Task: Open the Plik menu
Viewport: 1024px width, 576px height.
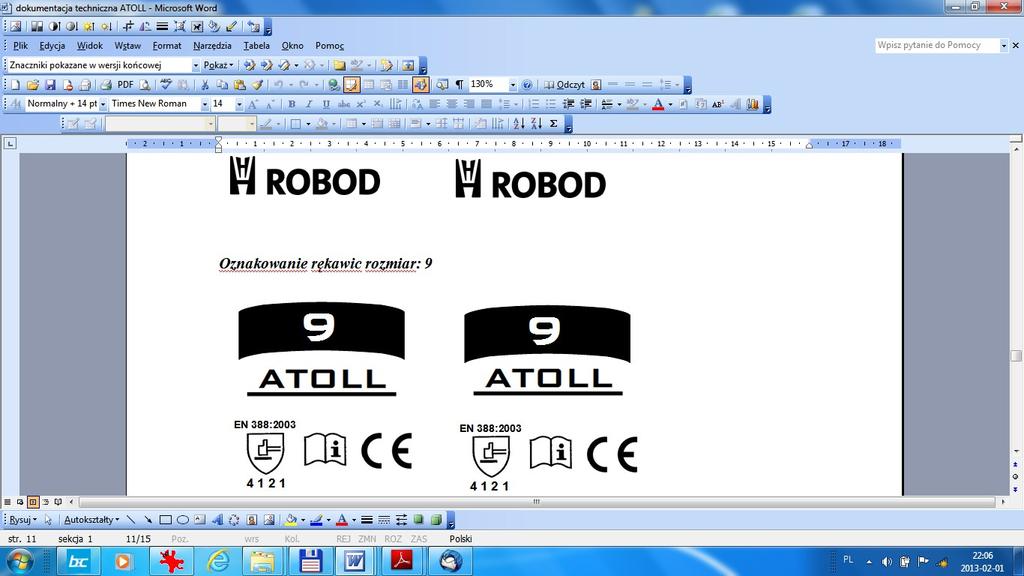Action: point(20,46)
